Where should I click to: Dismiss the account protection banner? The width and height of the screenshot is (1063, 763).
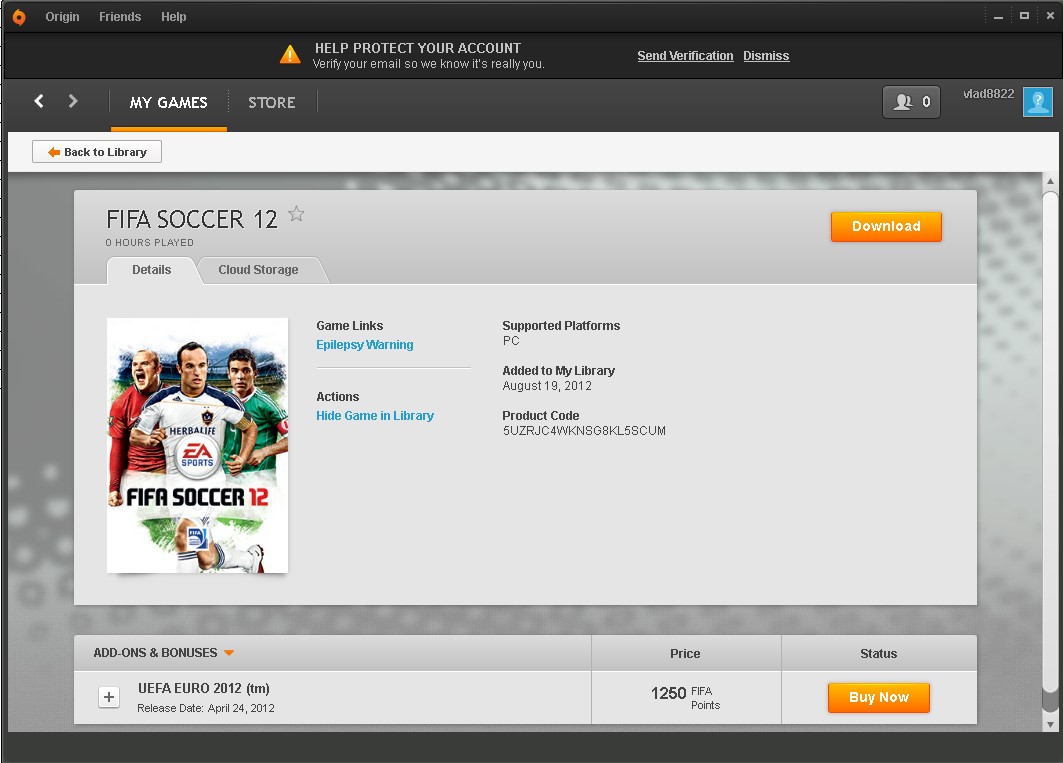coord(766,56)
